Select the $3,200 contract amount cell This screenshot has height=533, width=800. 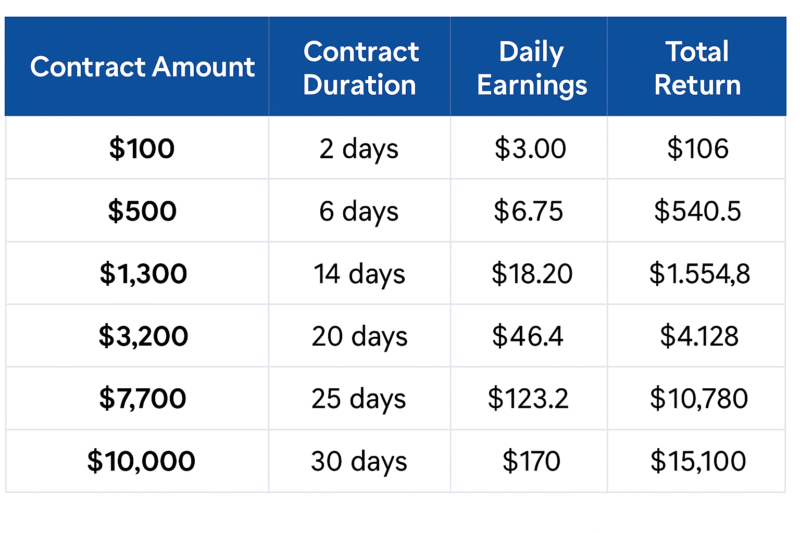pyautogui.click(x=142, y=336)
